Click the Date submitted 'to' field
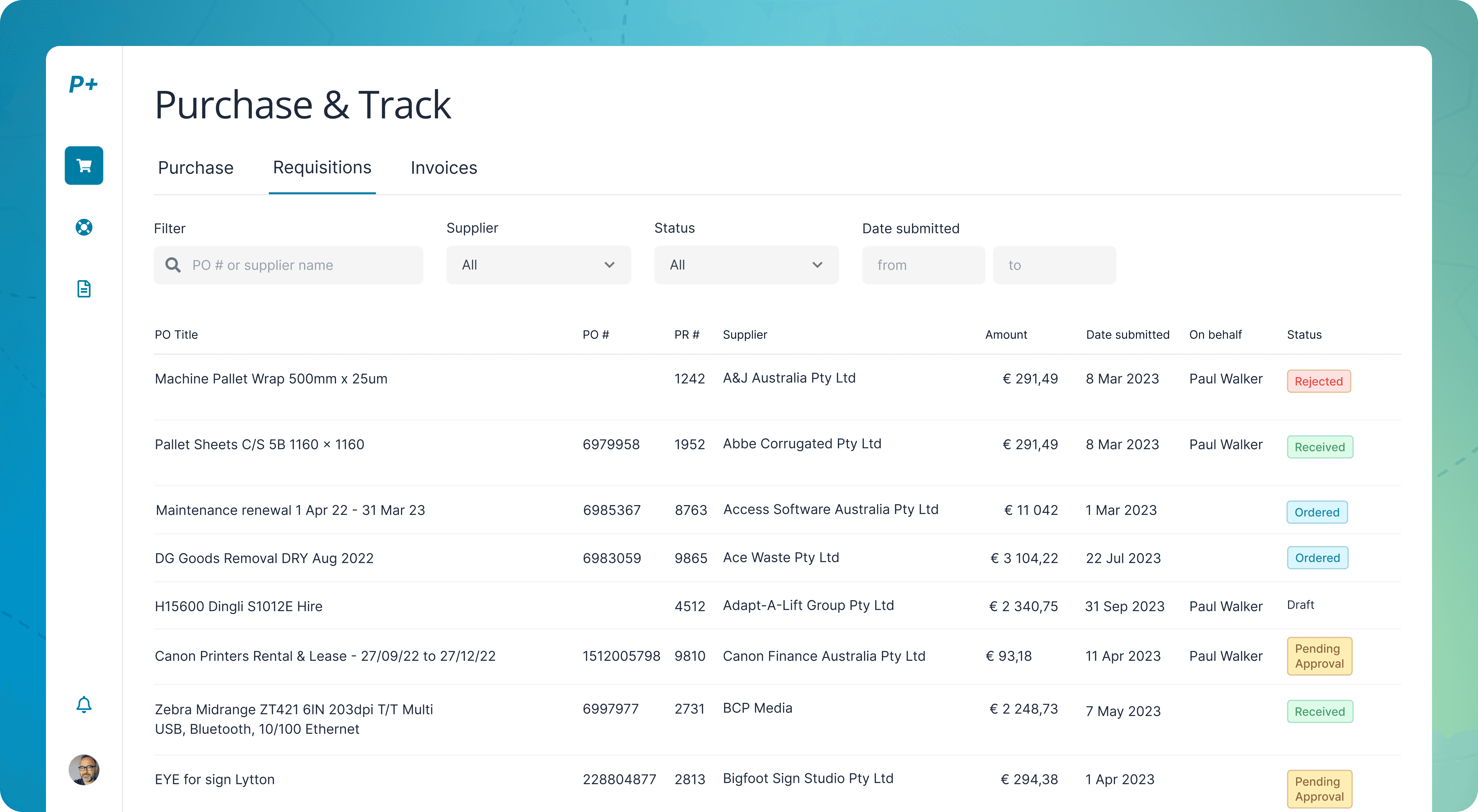Viewport: 1478px width, 812px height. pos(1054,265)
